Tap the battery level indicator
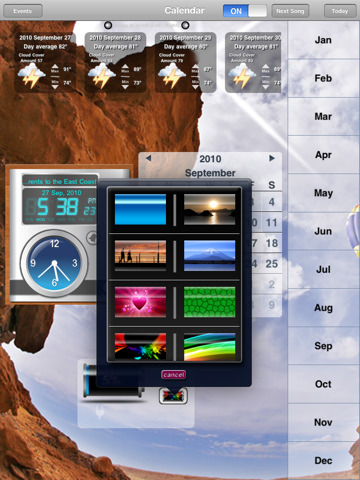Viewport: 360px width, 480px height. click(x=113, y=382)
